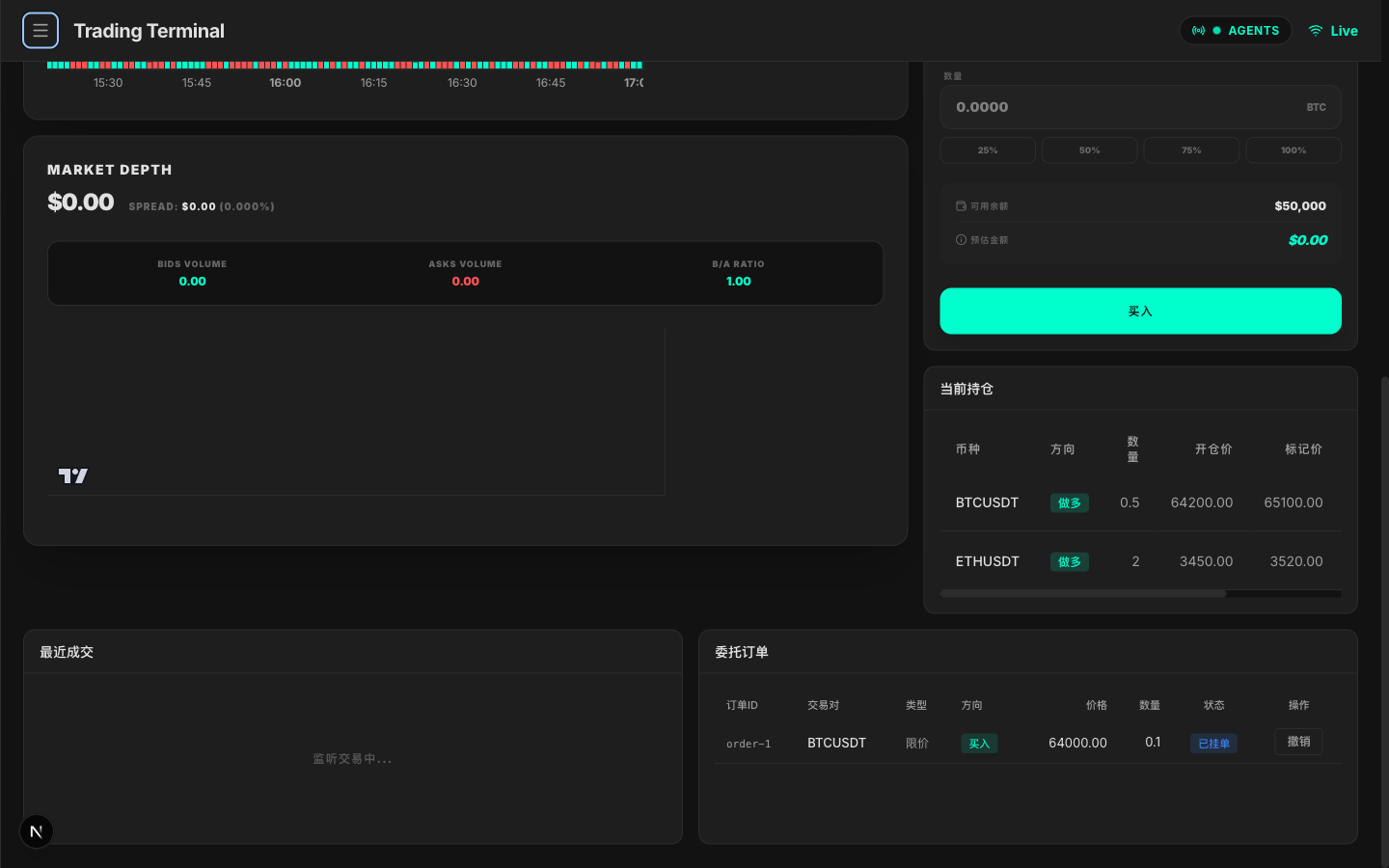Image resolution: width=1389 pixels, height=868 pixels.
Task: Click the positions table horizontal scrollbar
Action: 1082,594
